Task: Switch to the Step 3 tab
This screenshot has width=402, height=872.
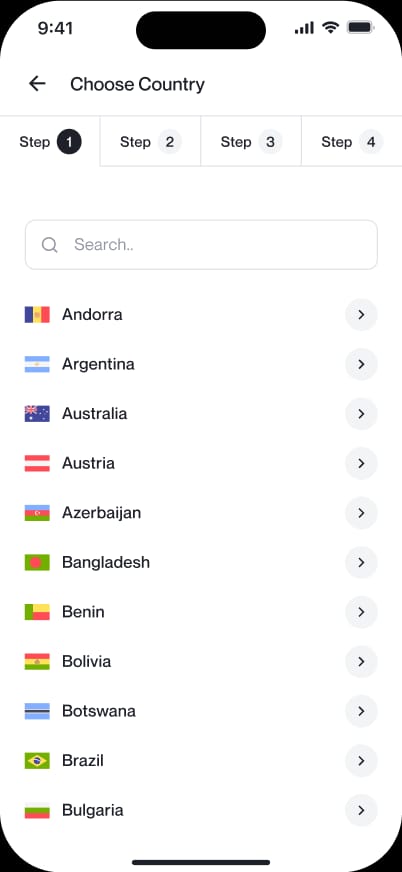Action: 251,142
